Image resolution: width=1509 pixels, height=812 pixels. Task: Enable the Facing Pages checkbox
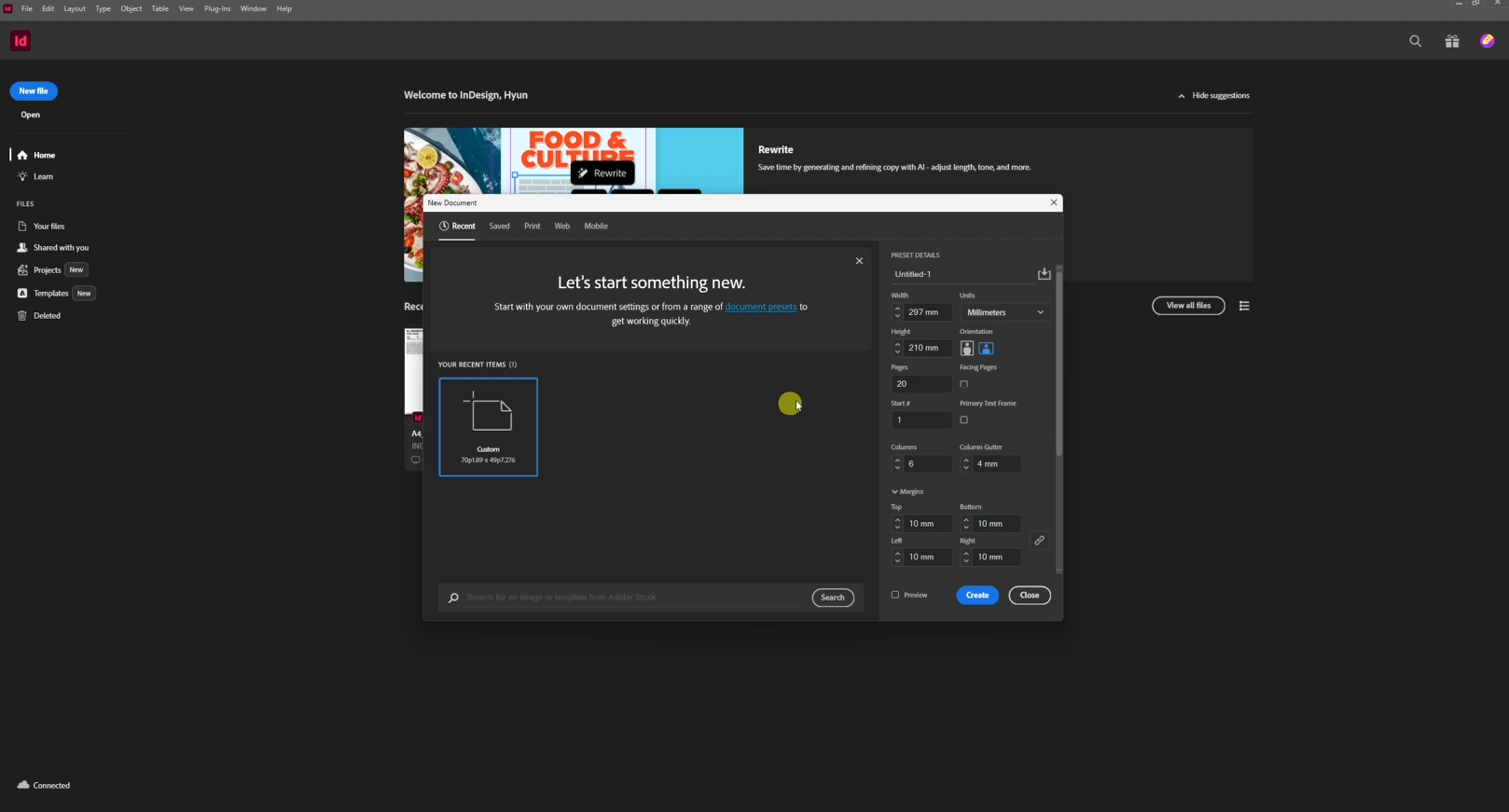tap(964, 384)
